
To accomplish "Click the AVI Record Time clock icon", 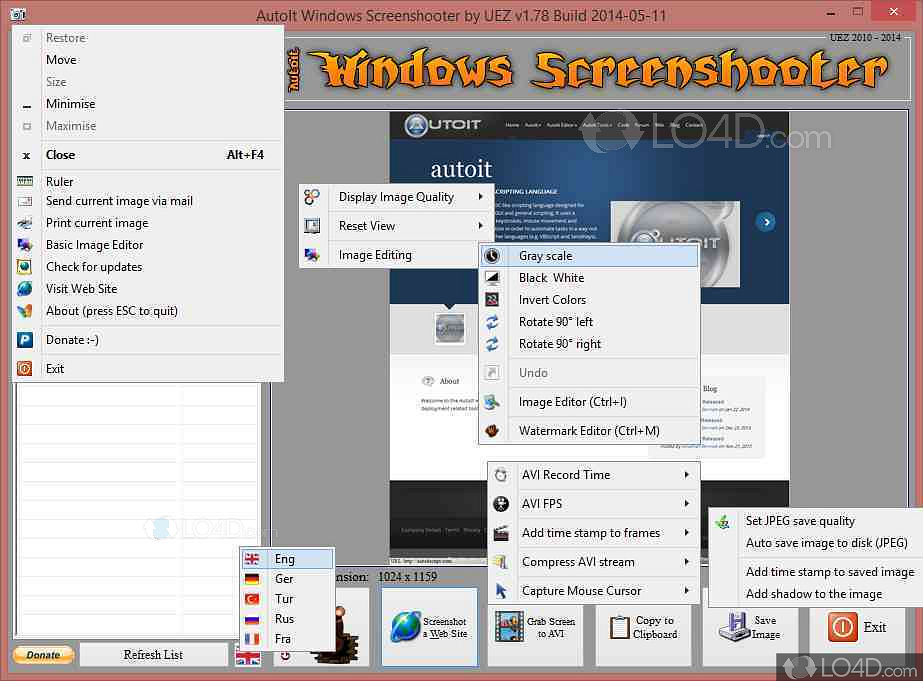I will tap(501, 475).
